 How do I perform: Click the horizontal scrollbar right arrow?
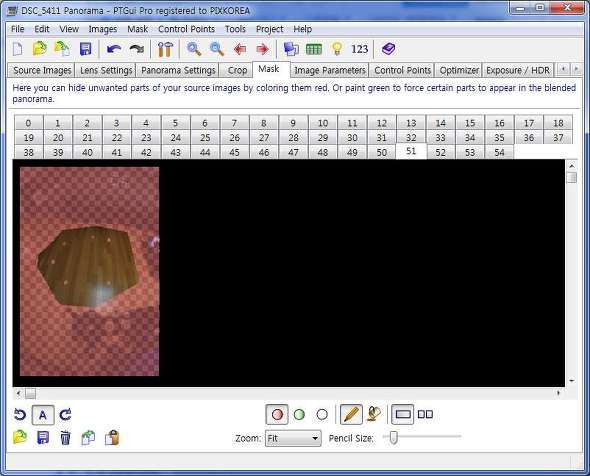point(558,393)
